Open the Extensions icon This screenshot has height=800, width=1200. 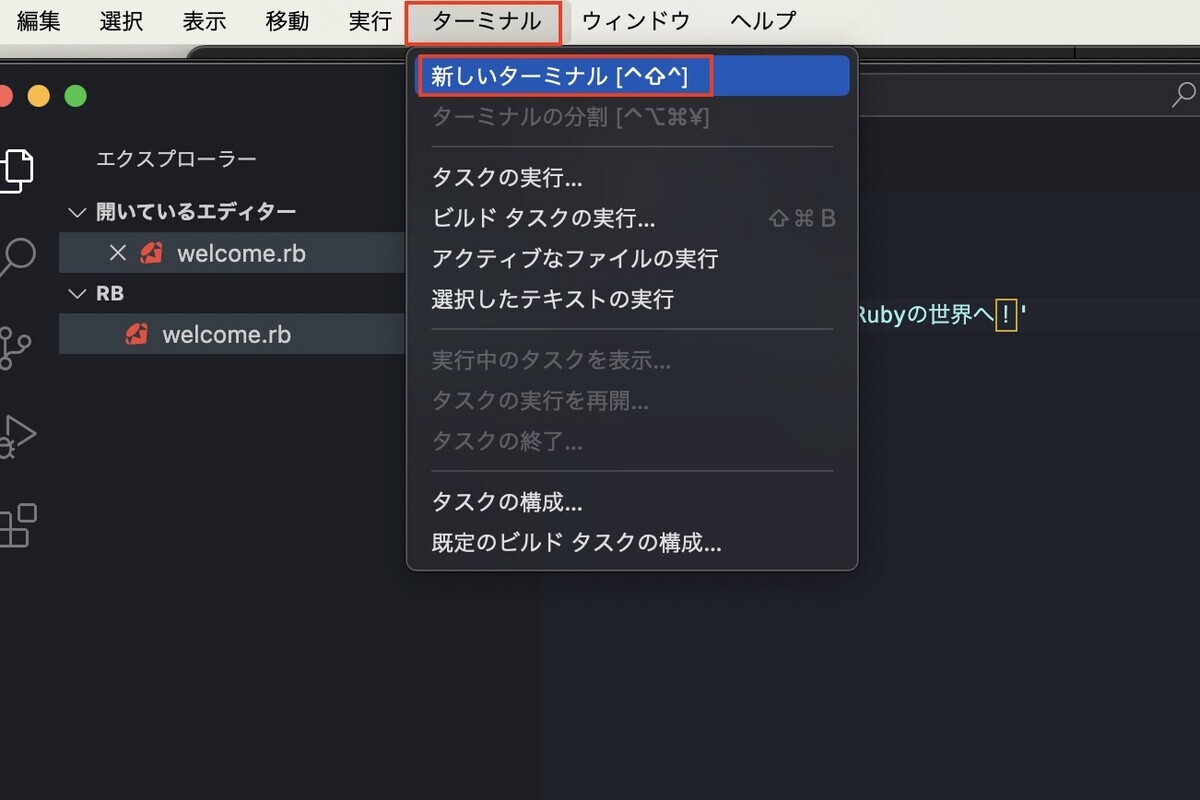click(16, 525)
